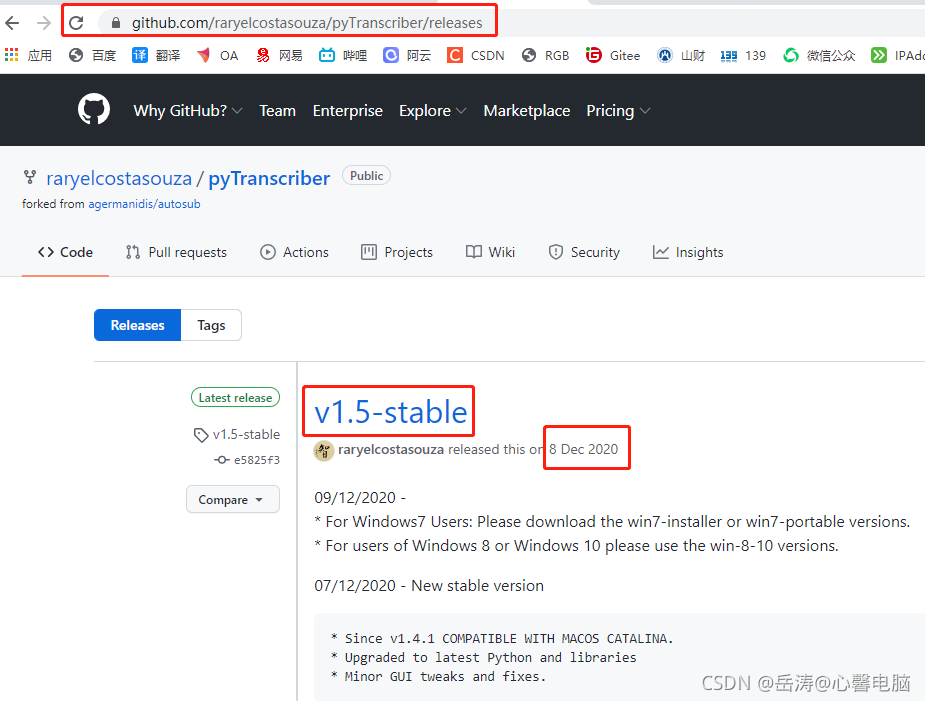The width and height of the screenshot is (925, 701).
Task: Open the Marketplace nav link
Action: click(527, 110)
